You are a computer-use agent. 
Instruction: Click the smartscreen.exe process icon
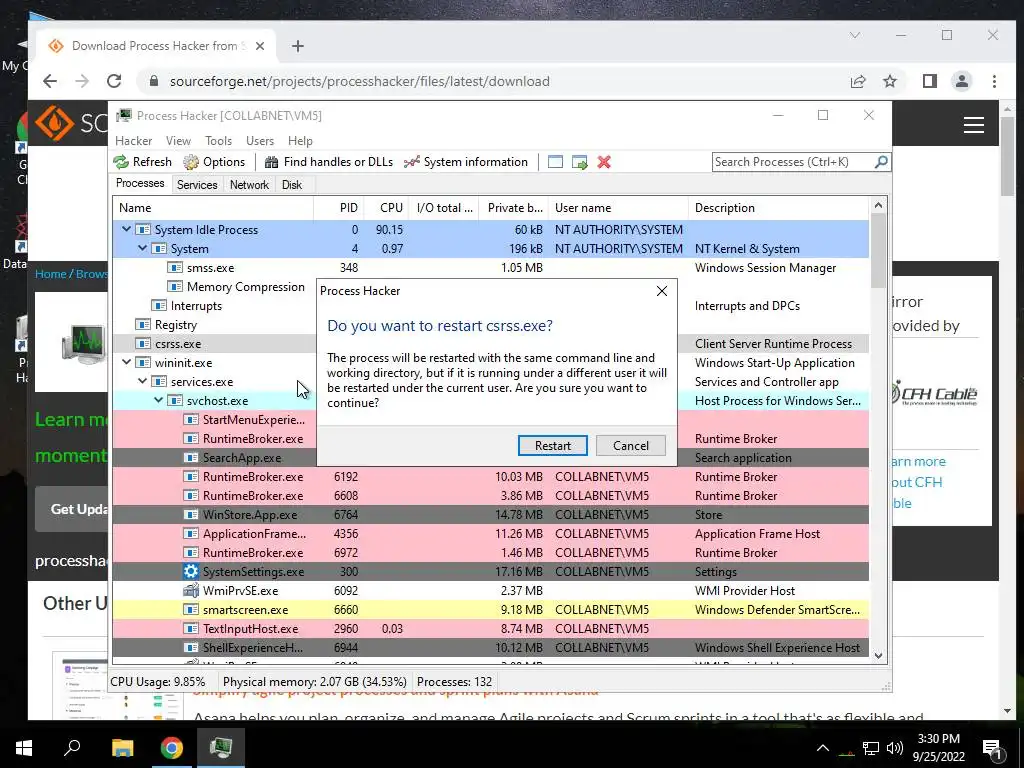coord(191,609)
